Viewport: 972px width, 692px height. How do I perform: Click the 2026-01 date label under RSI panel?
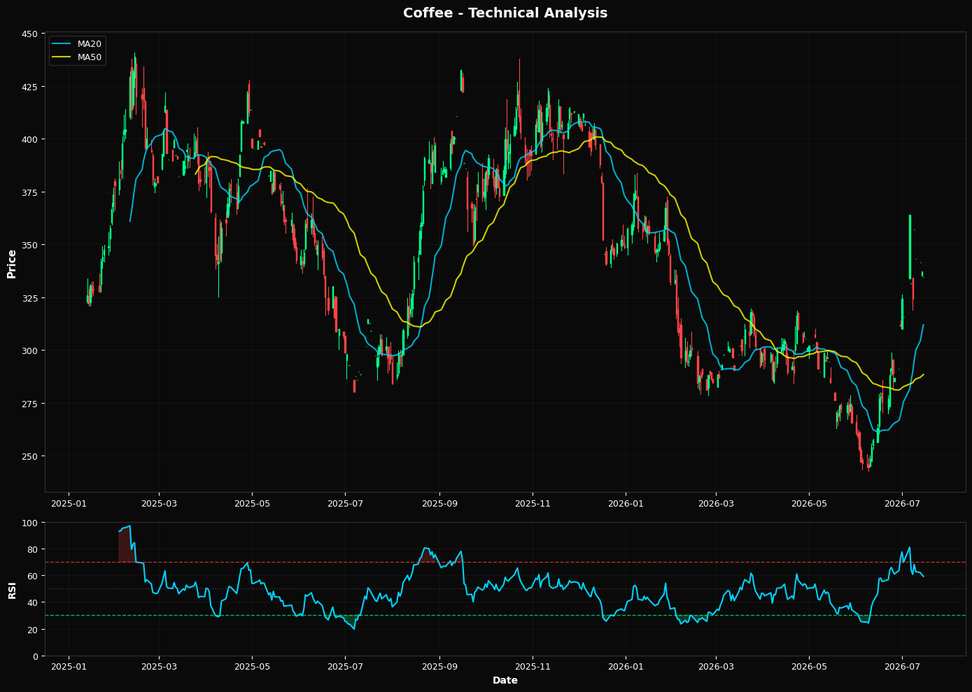click(x=626, y=668)
